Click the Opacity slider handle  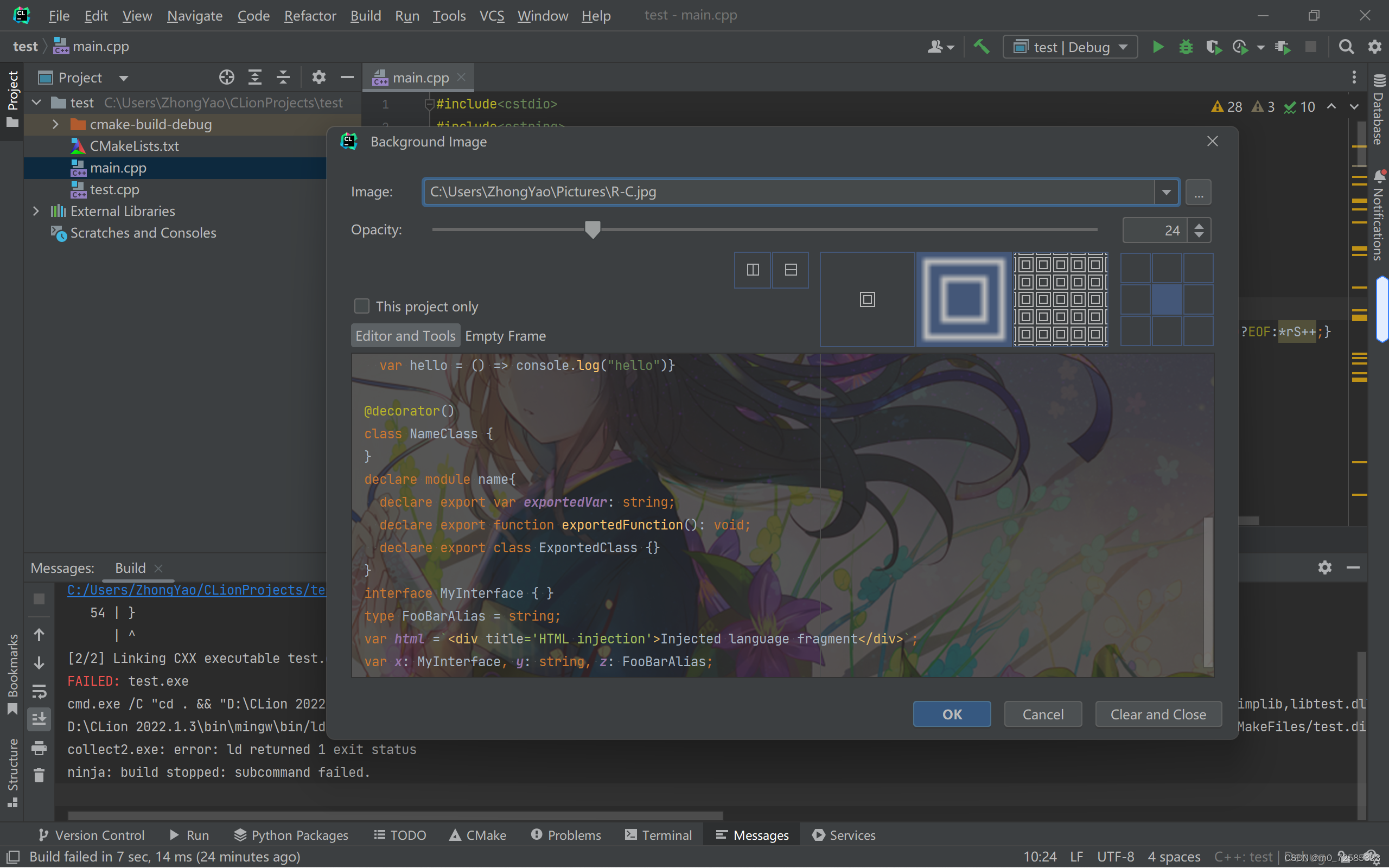[x=592, y=229]
